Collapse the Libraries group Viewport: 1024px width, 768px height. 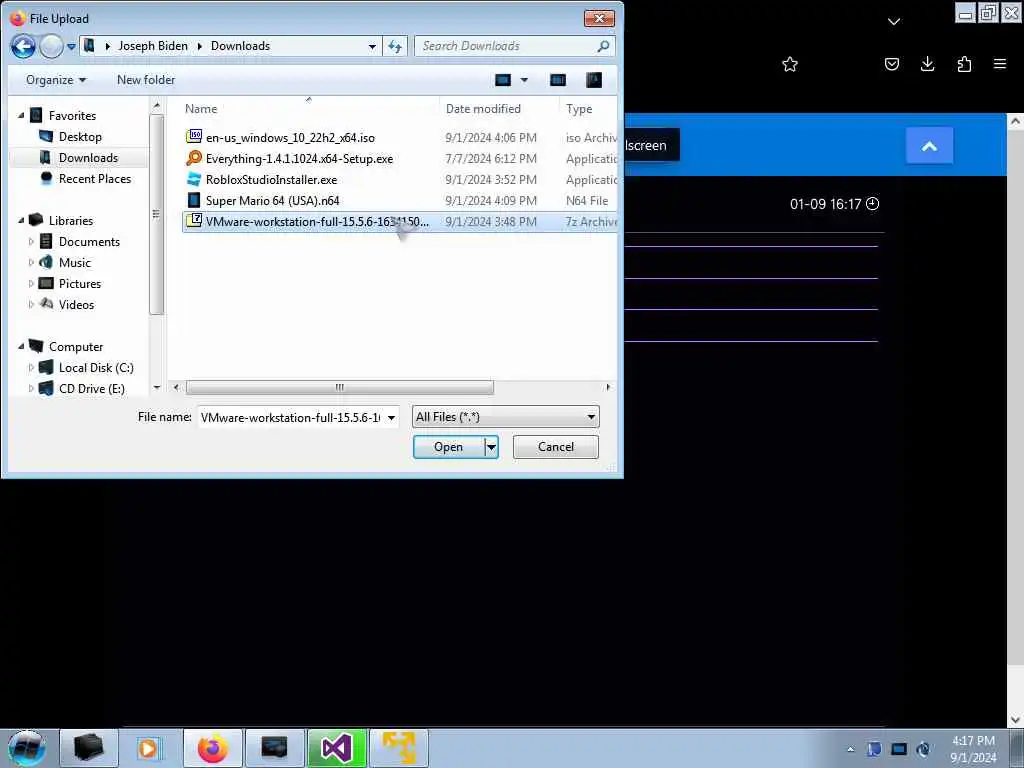tap(22, 220)
